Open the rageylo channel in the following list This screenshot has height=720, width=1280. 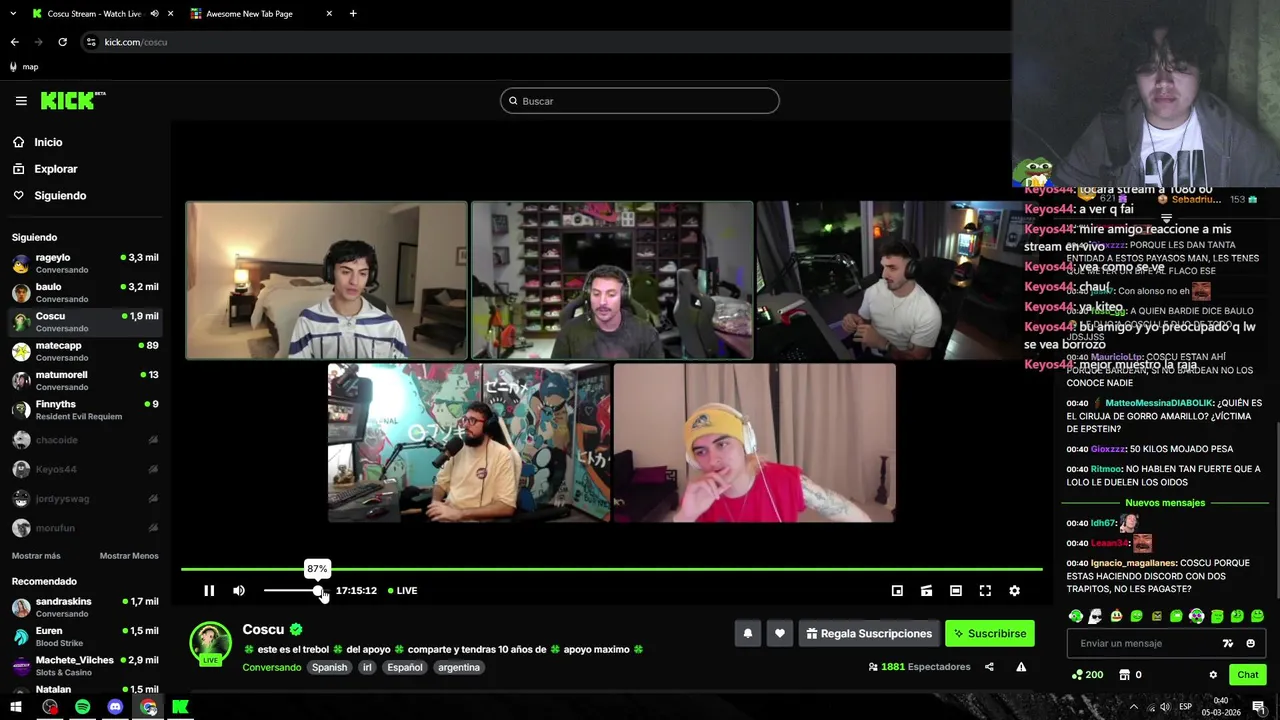point(85,263)
